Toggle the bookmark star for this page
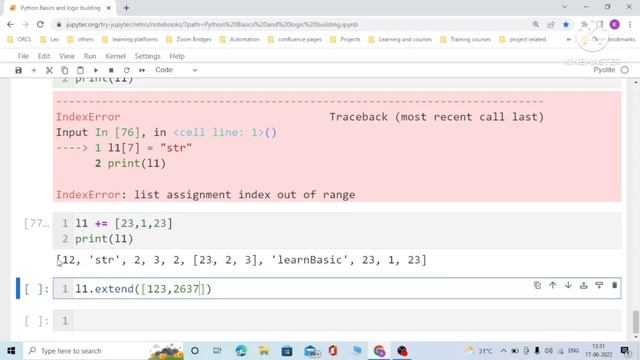This screenshot has height=360, width=640. coord(566,24)
